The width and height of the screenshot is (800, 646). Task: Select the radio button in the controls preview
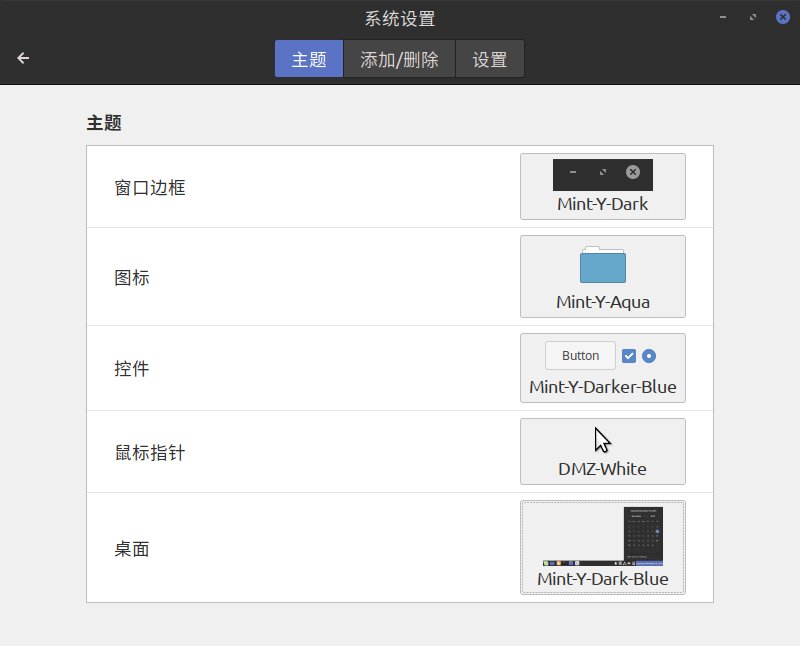(648, 355)
